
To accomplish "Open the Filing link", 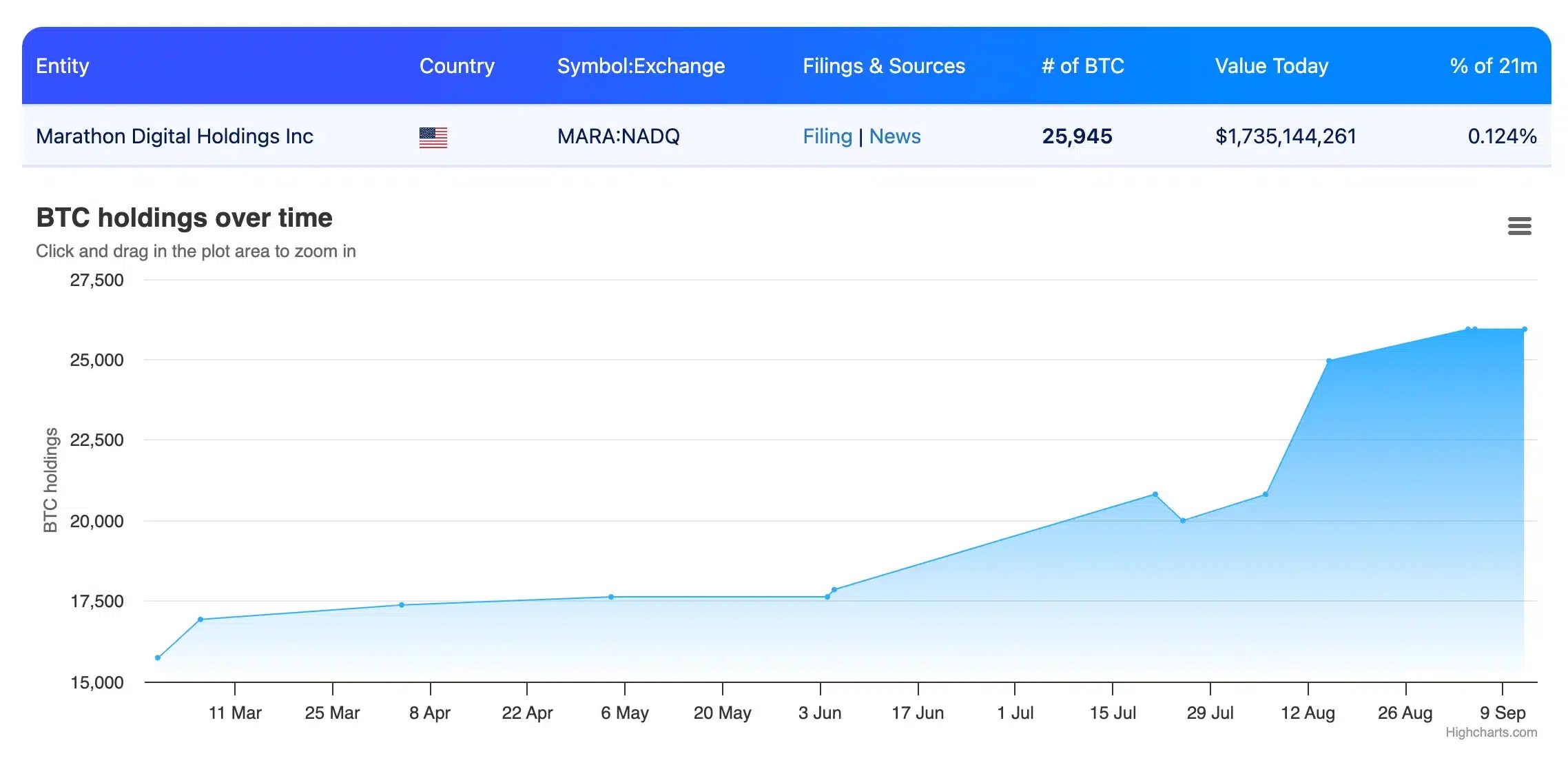I will coord(827,136).
